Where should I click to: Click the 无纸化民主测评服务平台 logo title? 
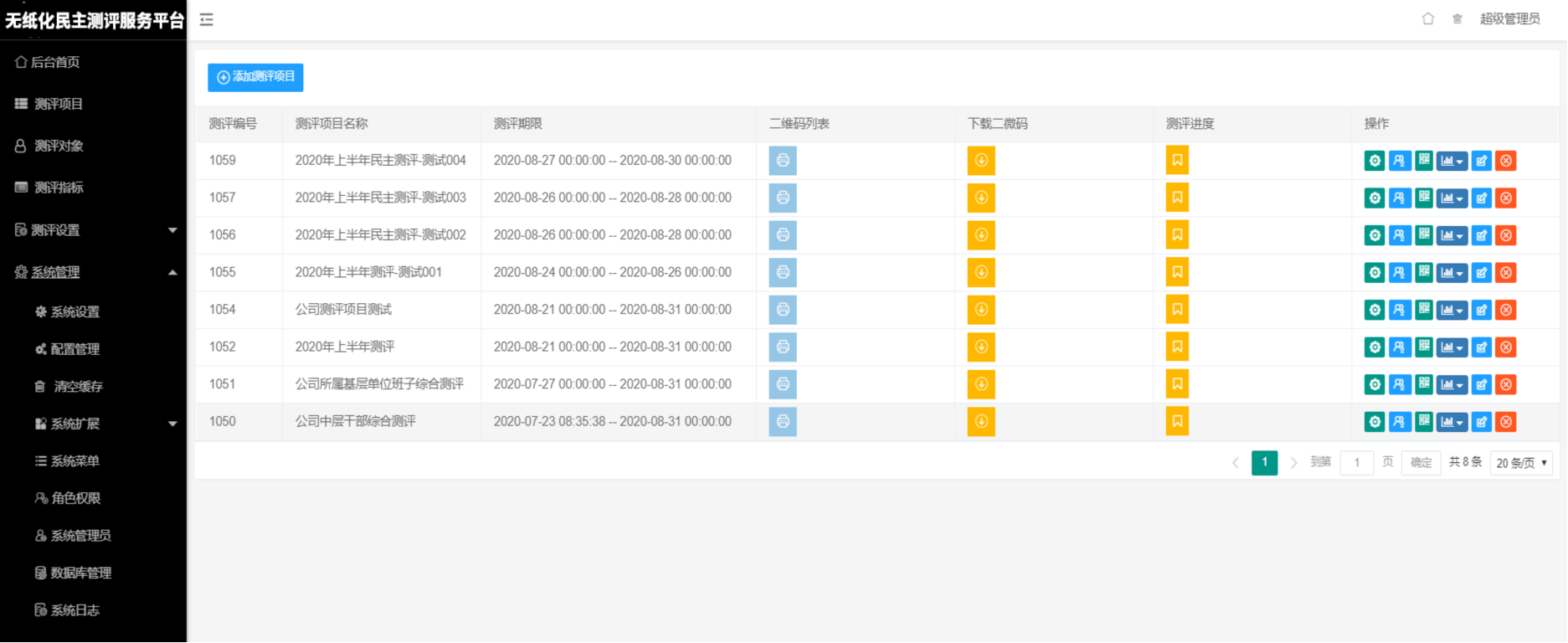94,20
